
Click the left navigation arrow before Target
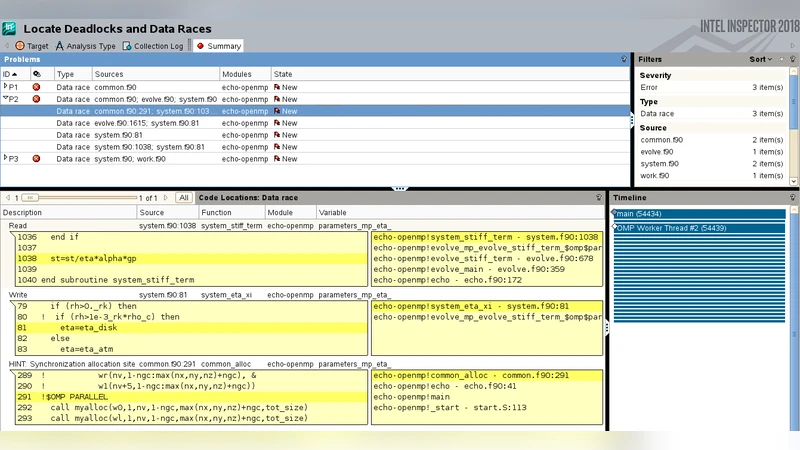coord(7,45)
